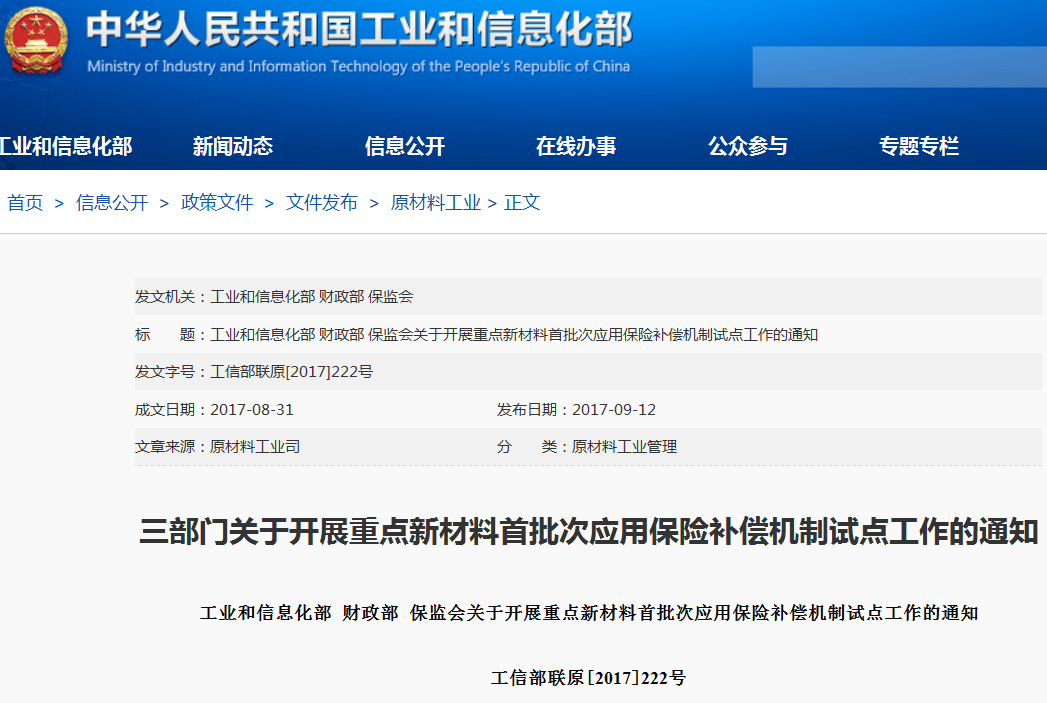The image size is (1047, 703).
Task: Click the 正文 breadcrumb item
Action: 524,202
